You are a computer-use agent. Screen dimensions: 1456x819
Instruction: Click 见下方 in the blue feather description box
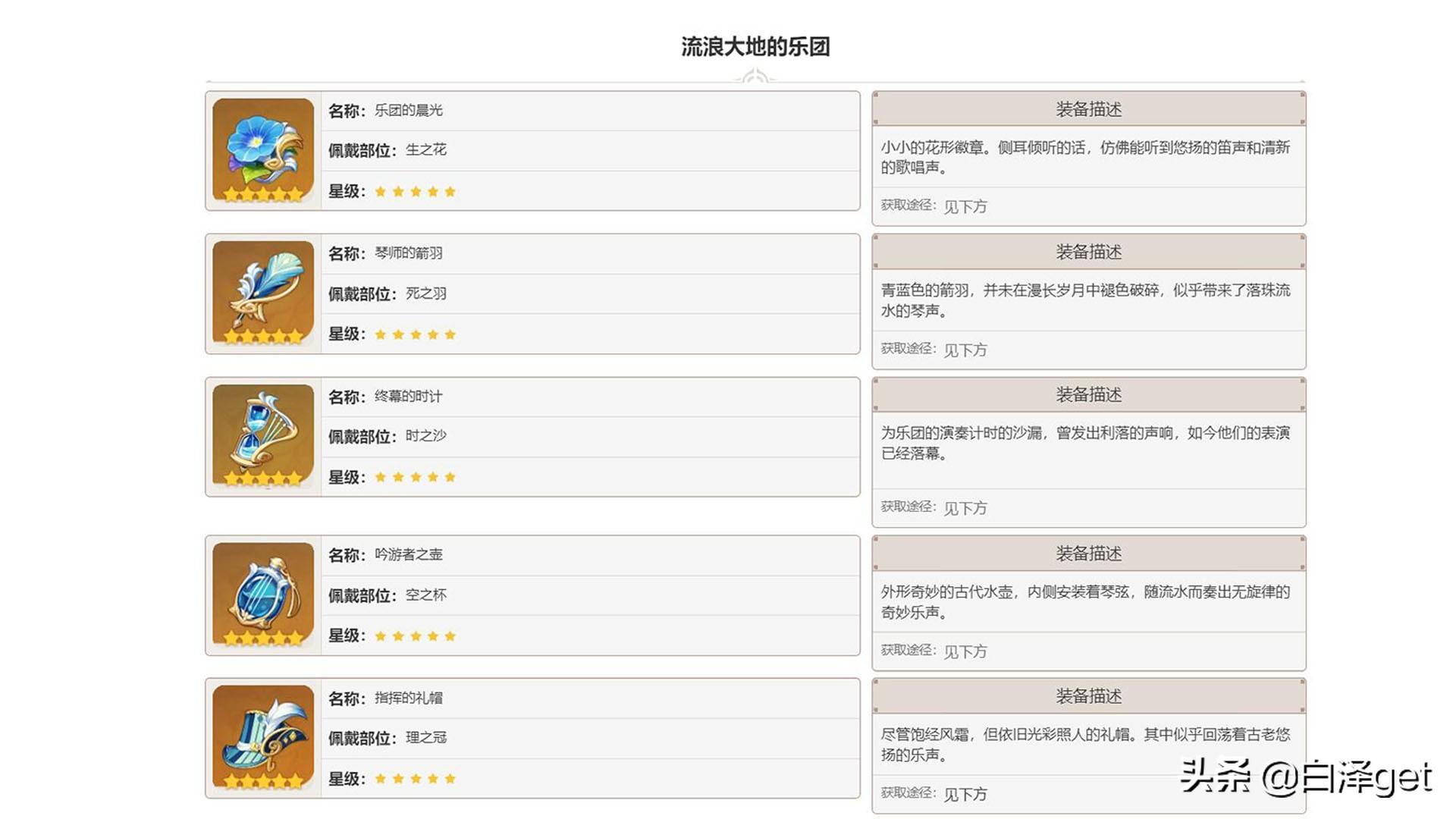pos(965,350)
